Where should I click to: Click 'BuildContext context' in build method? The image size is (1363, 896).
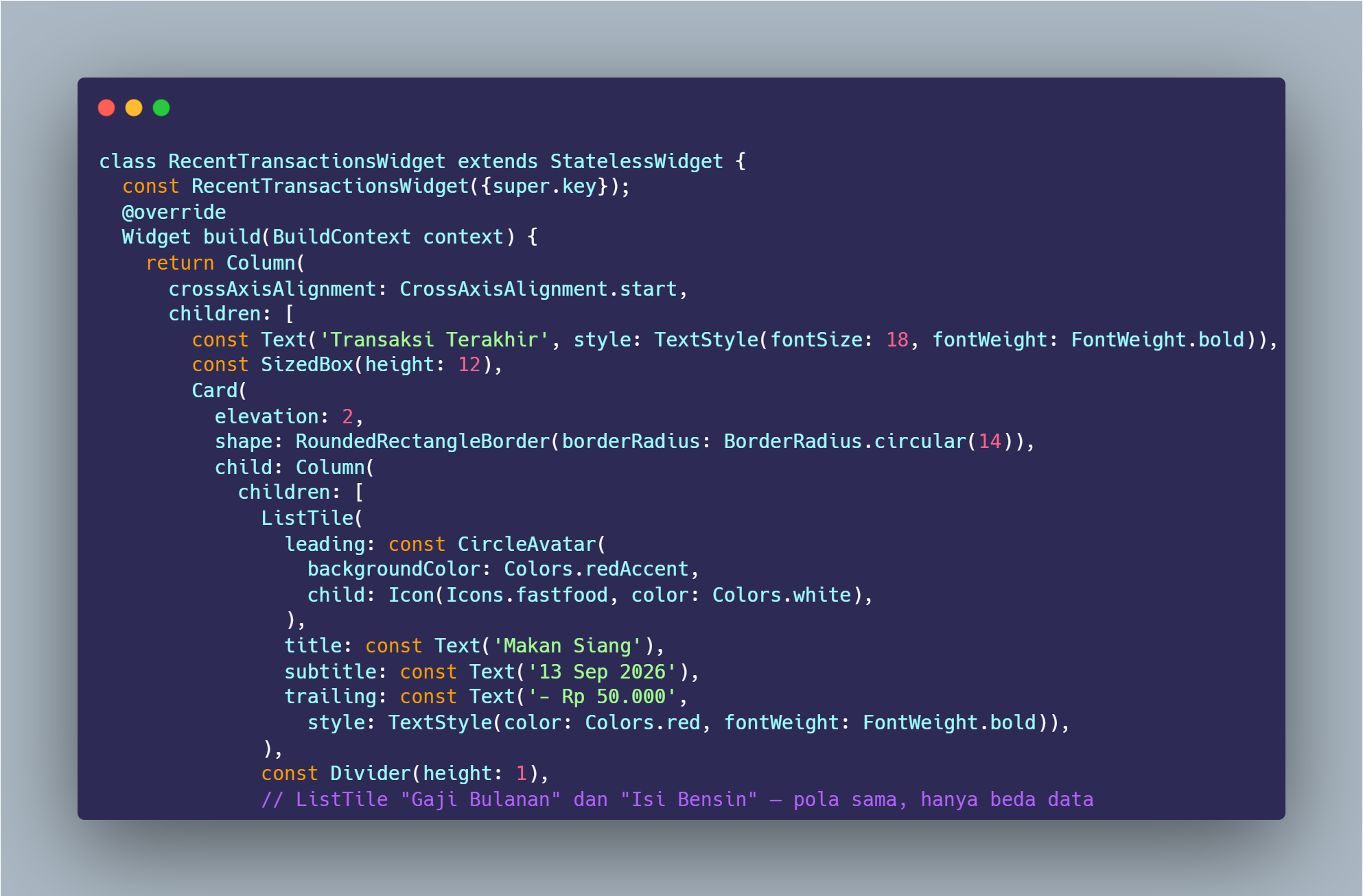pos(388,237)
